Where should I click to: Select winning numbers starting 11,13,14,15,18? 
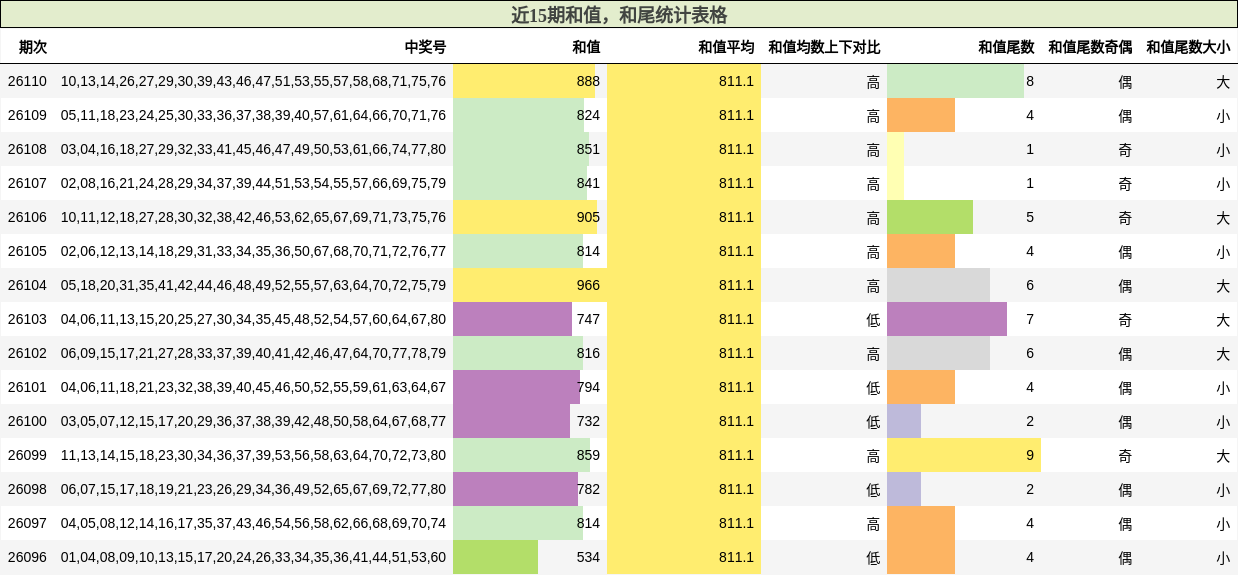click(x=253, y=455)
